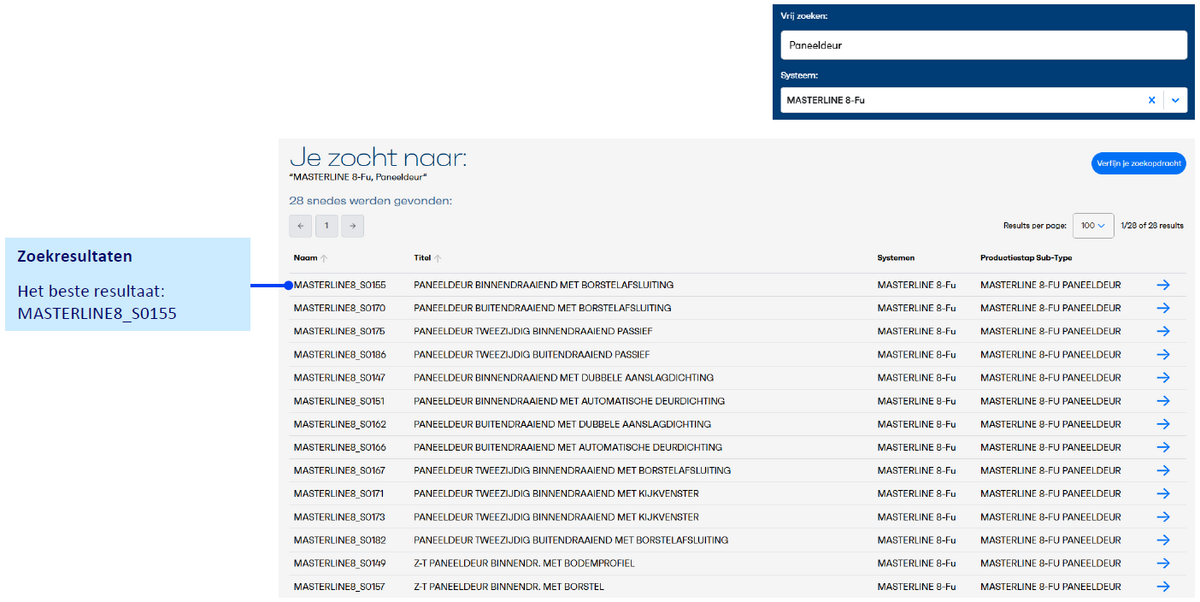Click title PANEELDEUR BUITENDRAAIEND MET BORSTELAFSLUITING

click(x=542, y=308)
